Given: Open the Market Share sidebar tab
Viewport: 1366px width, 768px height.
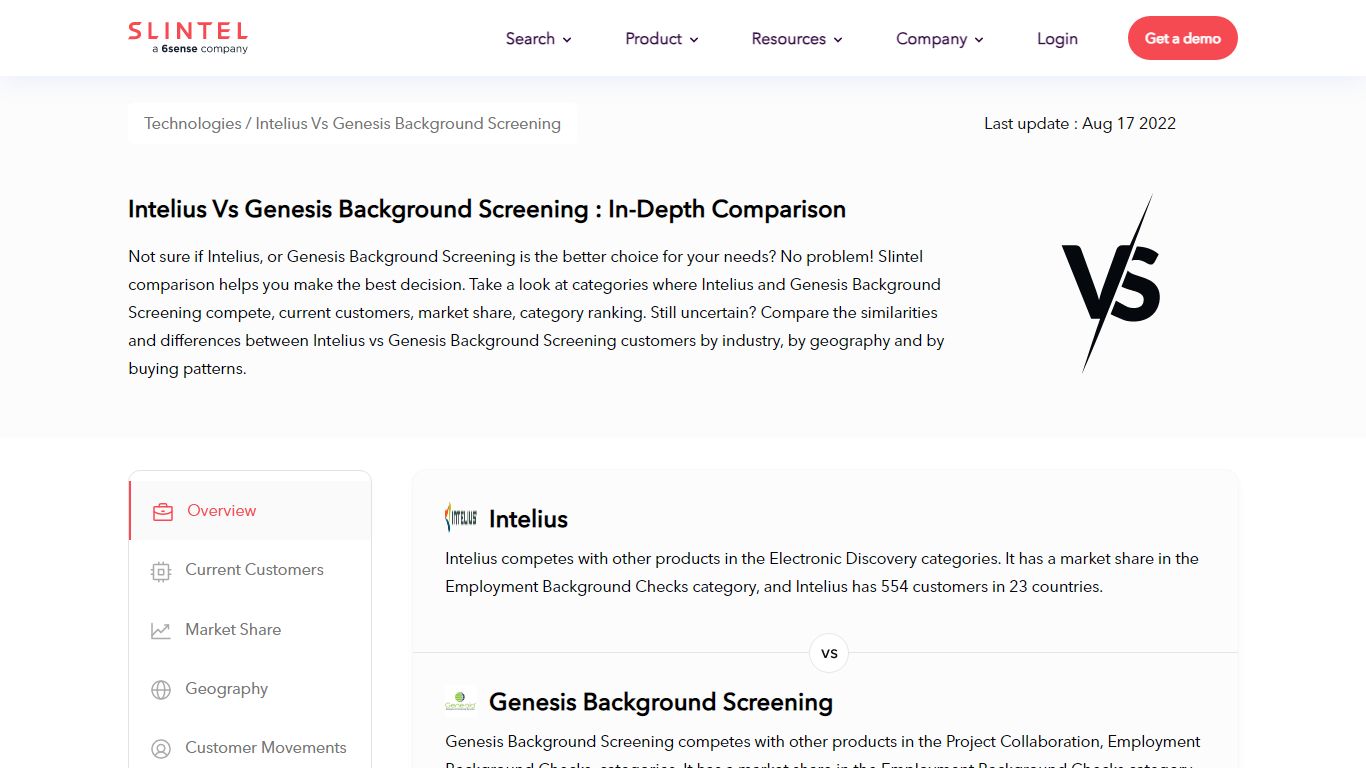Looking at the screenshot, I should 250,630.
